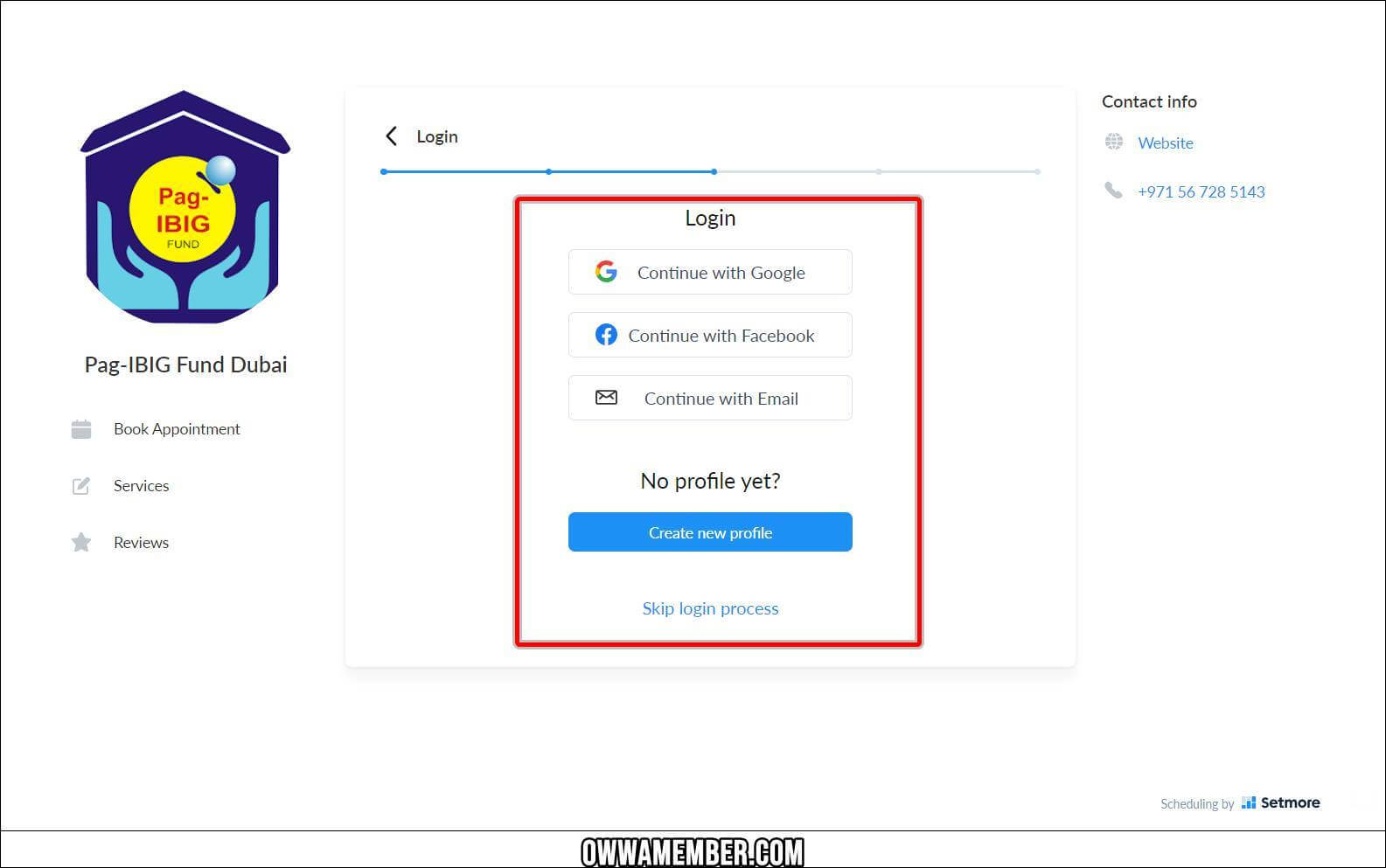Click the back chevron beside Login
Screen dimensions: 1386x868
point(391,136)
